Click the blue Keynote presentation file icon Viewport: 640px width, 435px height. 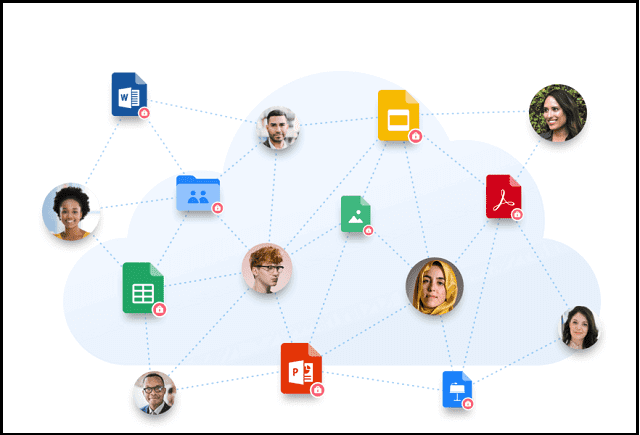click(457, 389)
